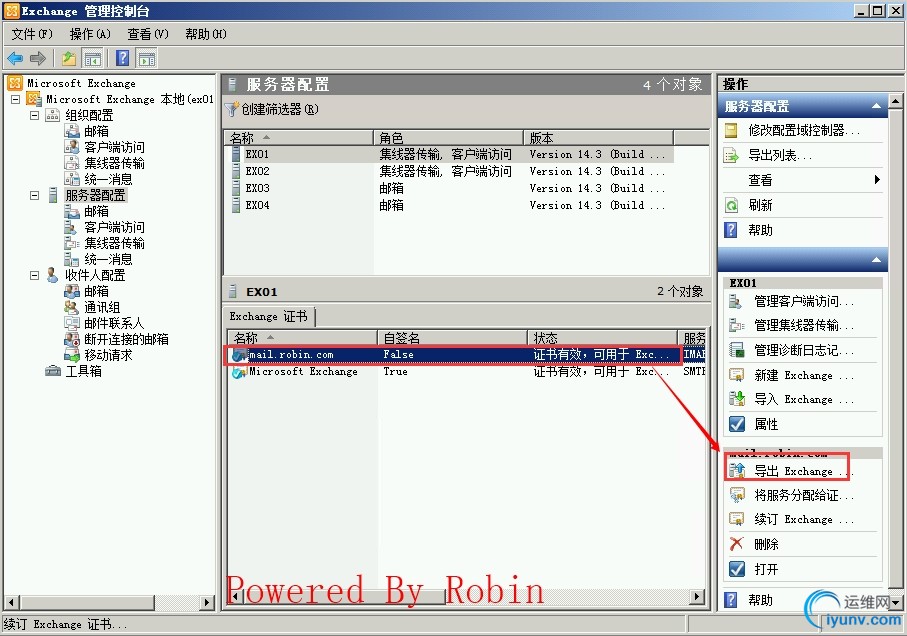907x636 pixels.
Task: Collapse the 服务器配置 tree node
Action: click(x=35, y=195)
